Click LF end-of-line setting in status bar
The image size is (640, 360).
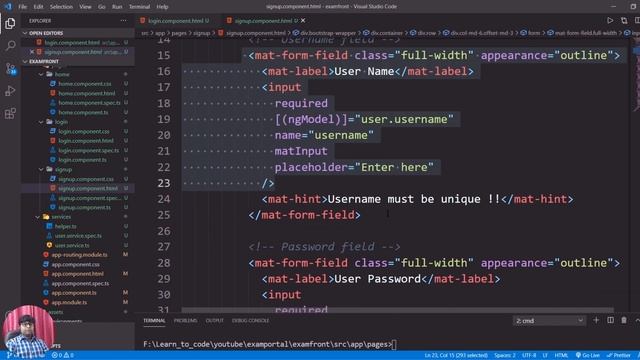545,356
